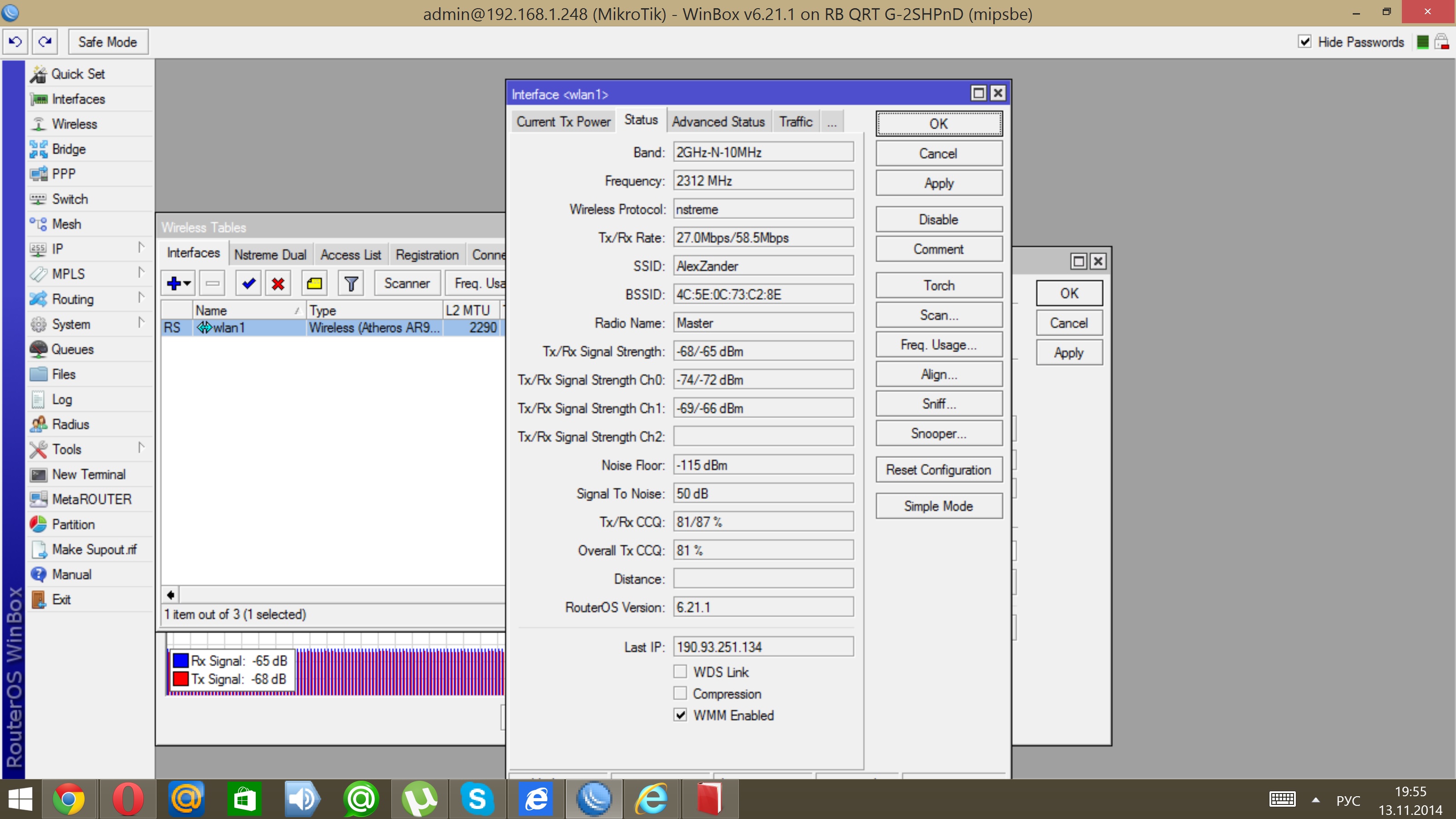
Task: Click the undo arrow icon
Action: [15, 42]
